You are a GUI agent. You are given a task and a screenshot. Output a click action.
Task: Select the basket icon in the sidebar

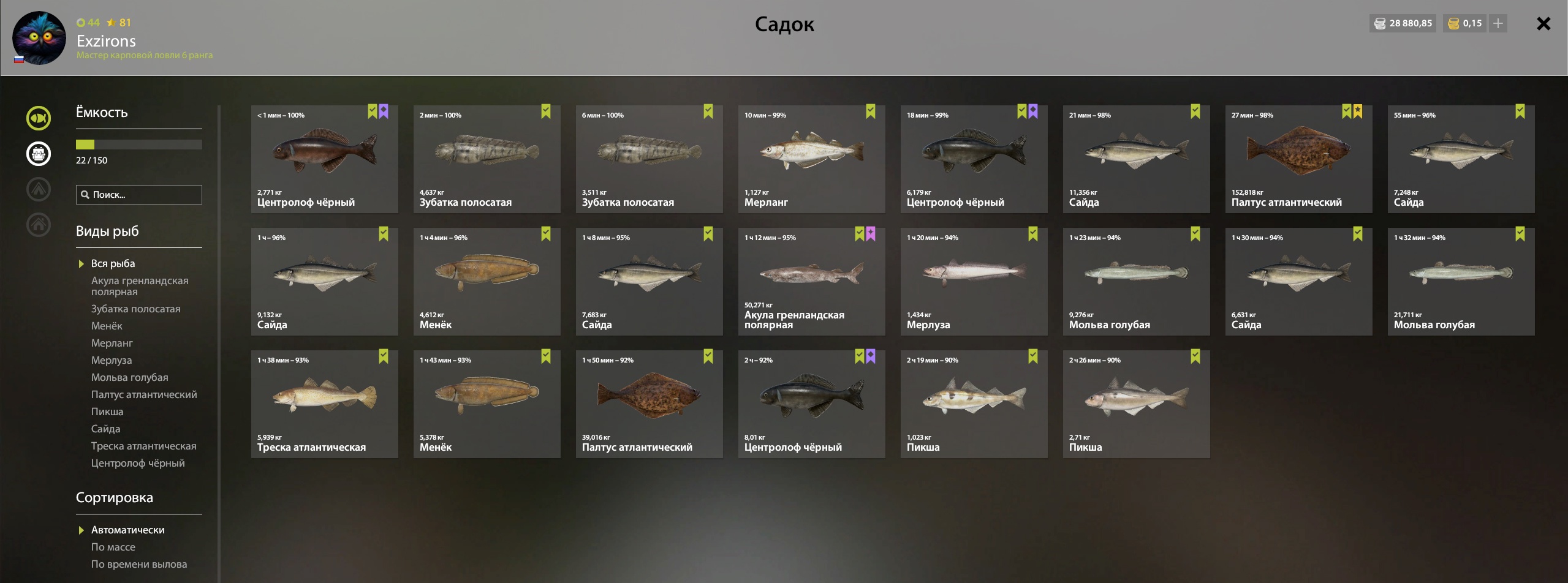coord(39,154)
